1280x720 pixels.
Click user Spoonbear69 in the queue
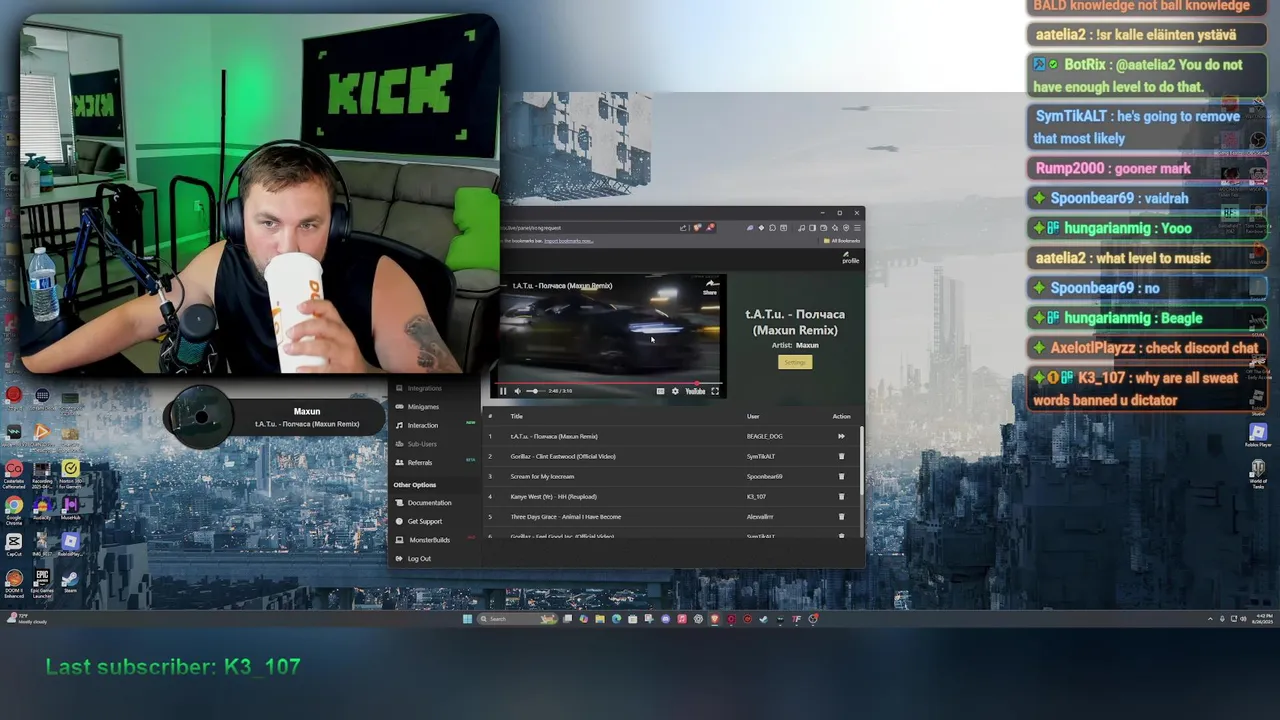coord(764,476)
